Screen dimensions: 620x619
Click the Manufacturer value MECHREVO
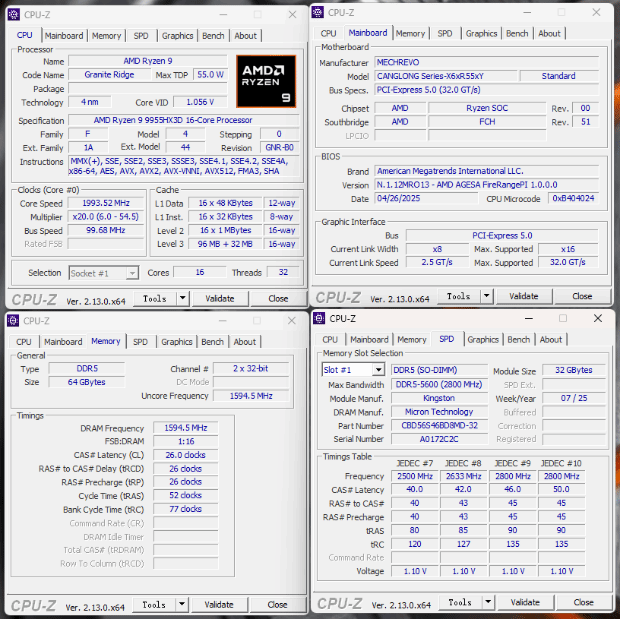486,62
